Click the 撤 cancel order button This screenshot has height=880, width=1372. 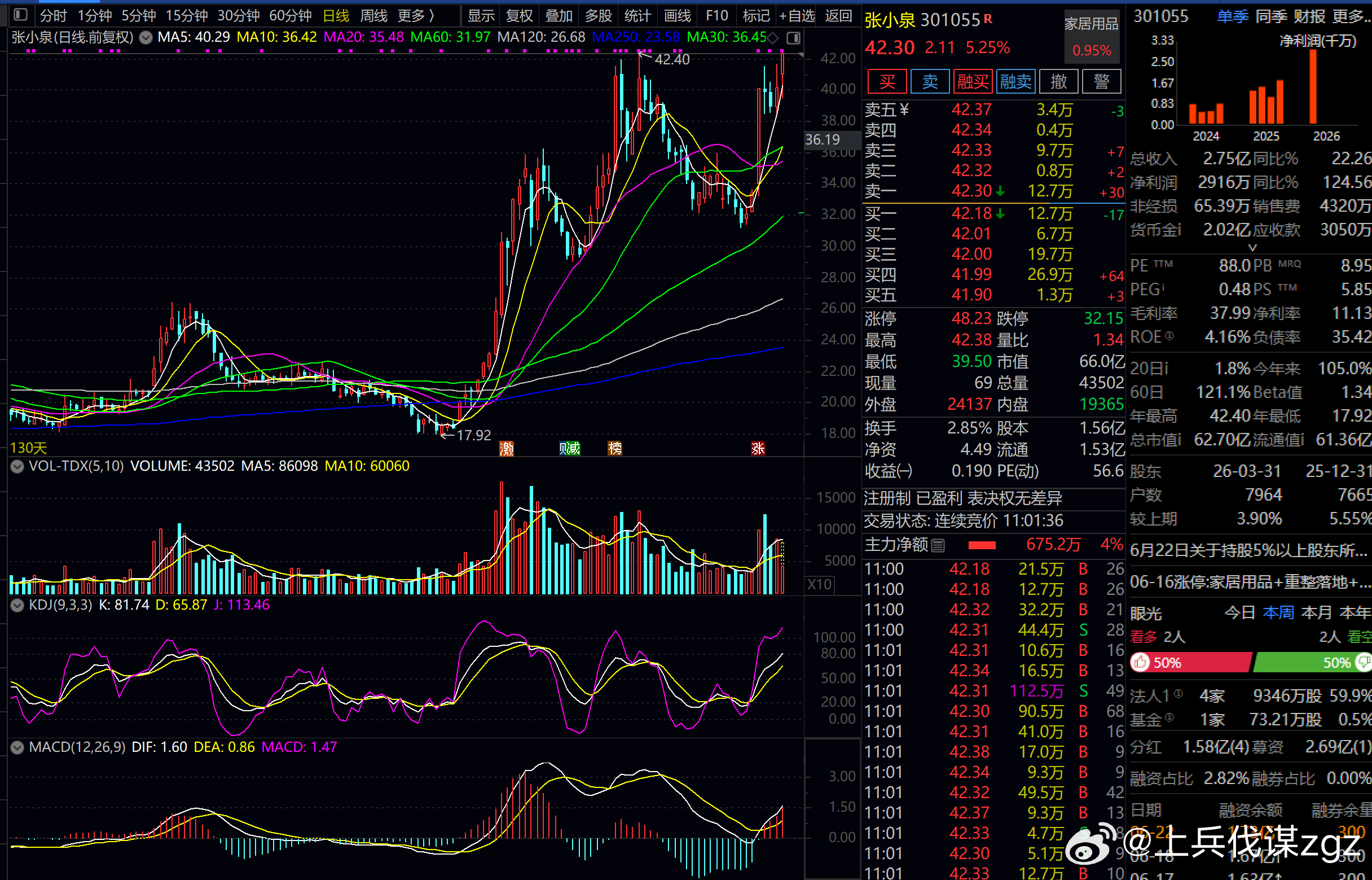click(1058, 81)
